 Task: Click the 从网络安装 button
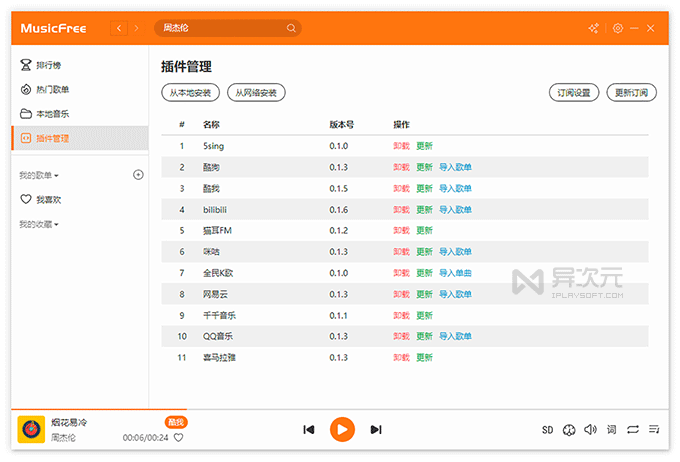(256, 93)
